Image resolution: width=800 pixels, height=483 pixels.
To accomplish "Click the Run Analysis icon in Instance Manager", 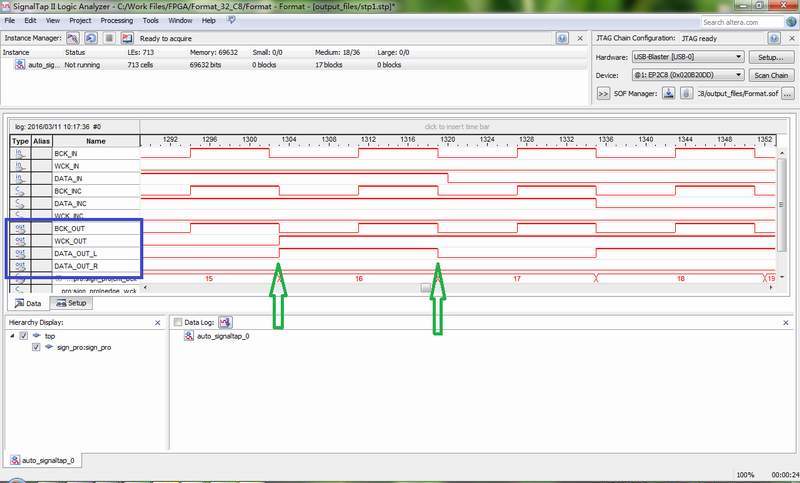I will [x=73, y=38].
